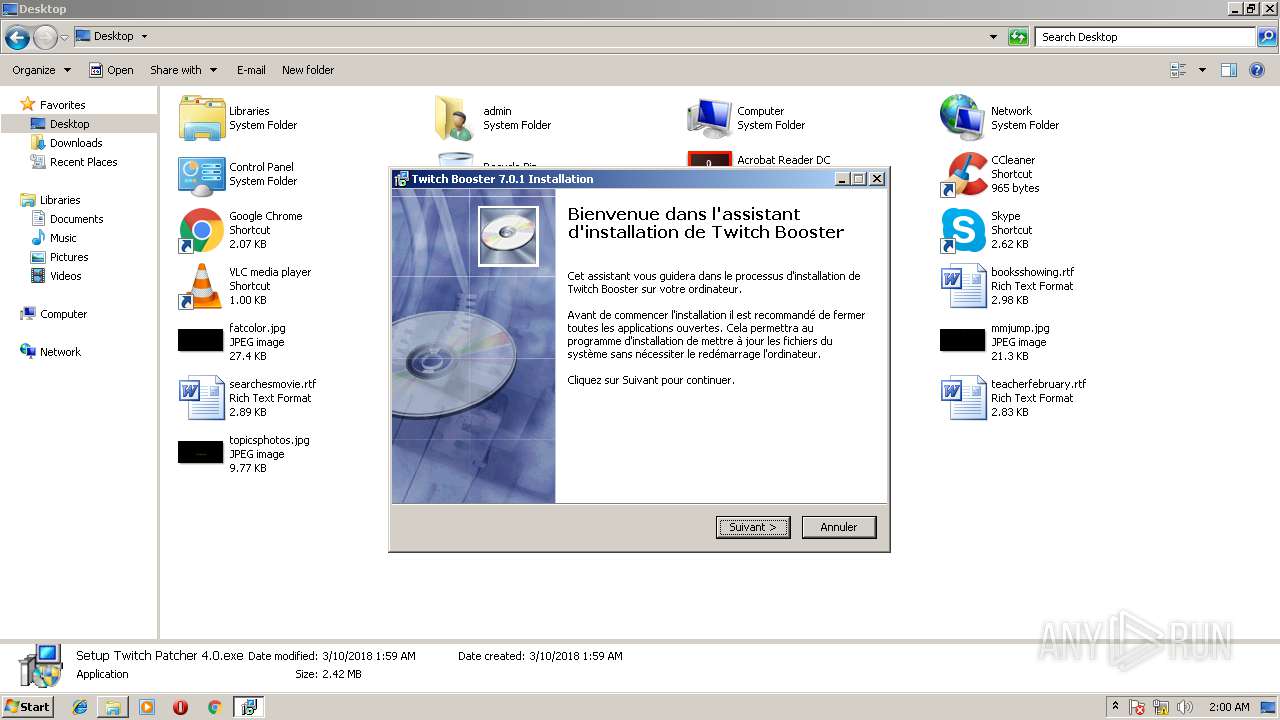Select Computer in the navigation pane

(x=63, y=314)
